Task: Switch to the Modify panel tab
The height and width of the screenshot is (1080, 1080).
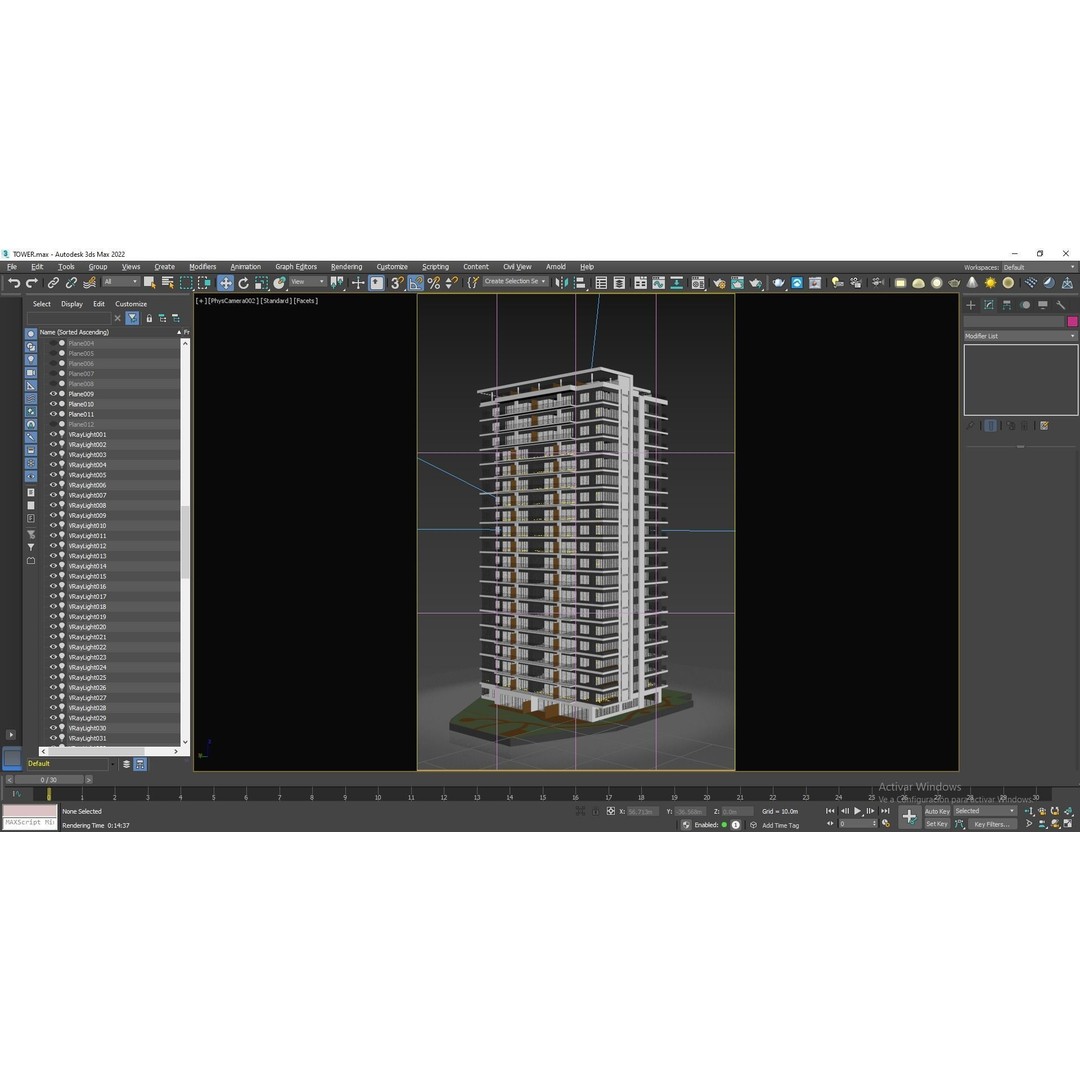Action: point(989,305)
